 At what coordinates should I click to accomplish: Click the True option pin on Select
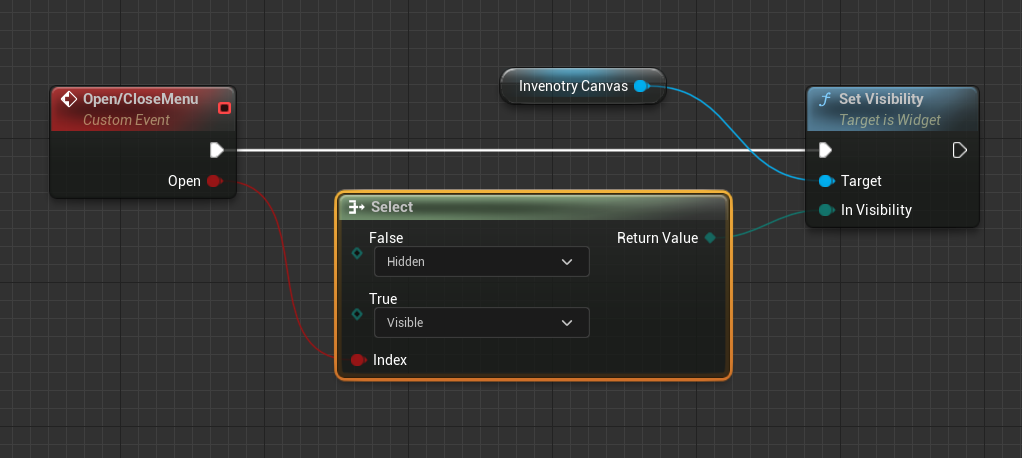[x=357, y=314]
